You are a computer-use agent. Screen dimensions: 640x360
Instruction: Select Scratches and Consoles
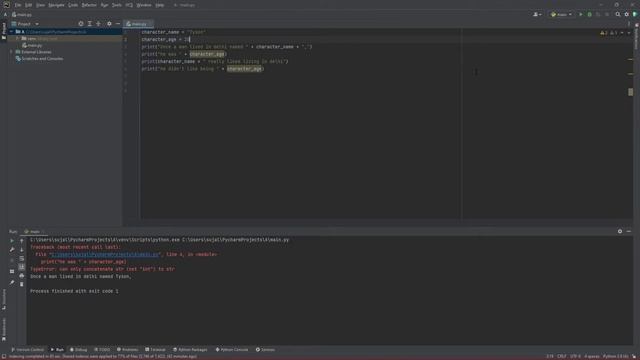pos(39,58)
